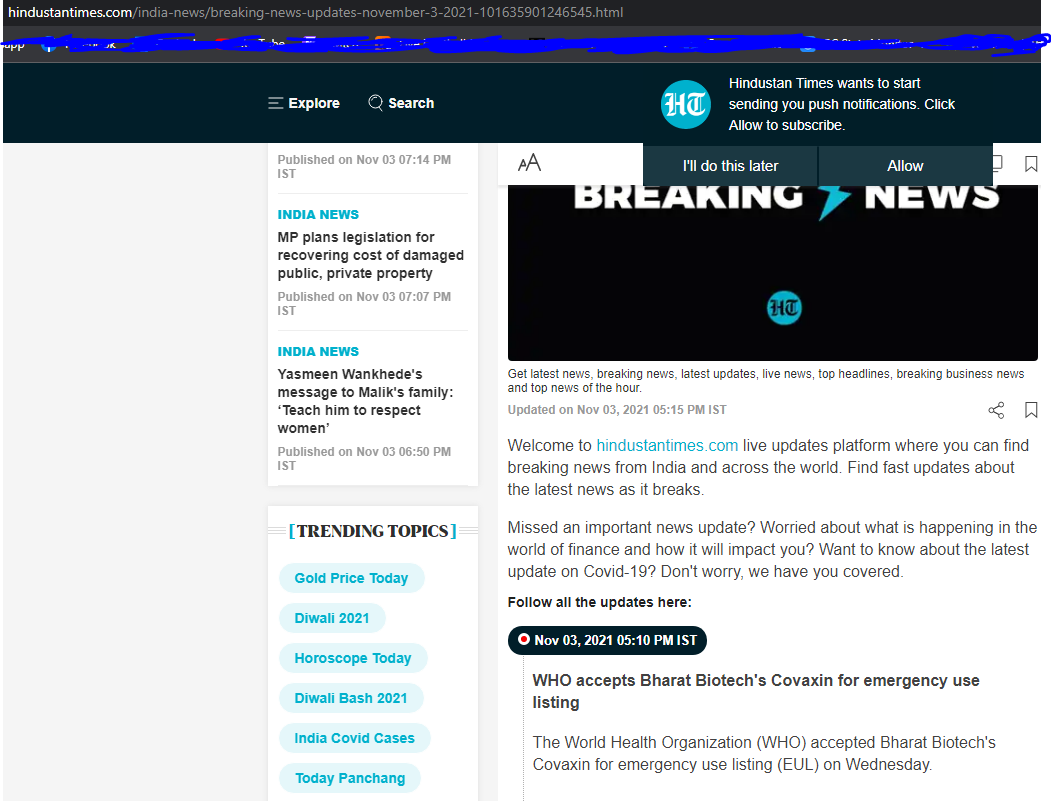Viewport: 1051px width, 801px height.
Task: Open Yasmeen Wankhede's message article
Action: tap(365, 401)
